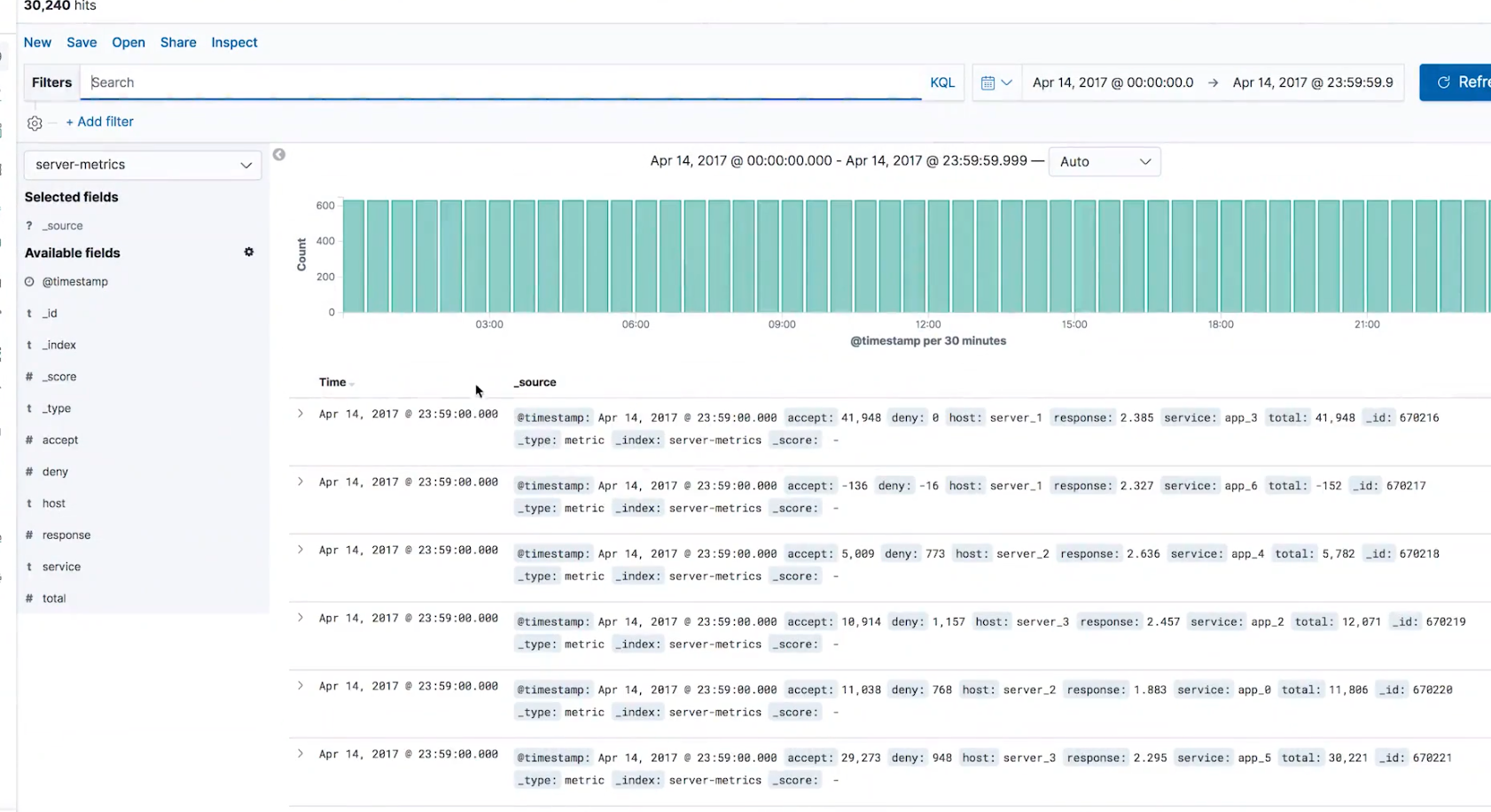Select the _index available field
Screen dimensions: 1491x812
[x=59, y=345]
